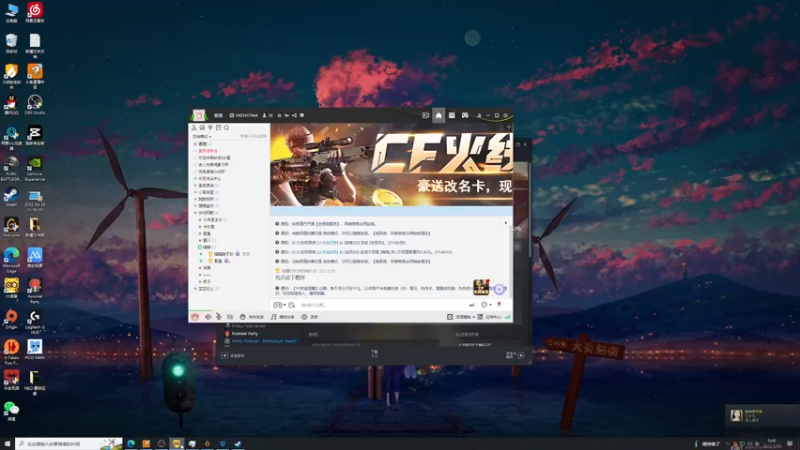Click the Windows taskbar search box
This screenshot has height=450, width=800.
[69, 444]
